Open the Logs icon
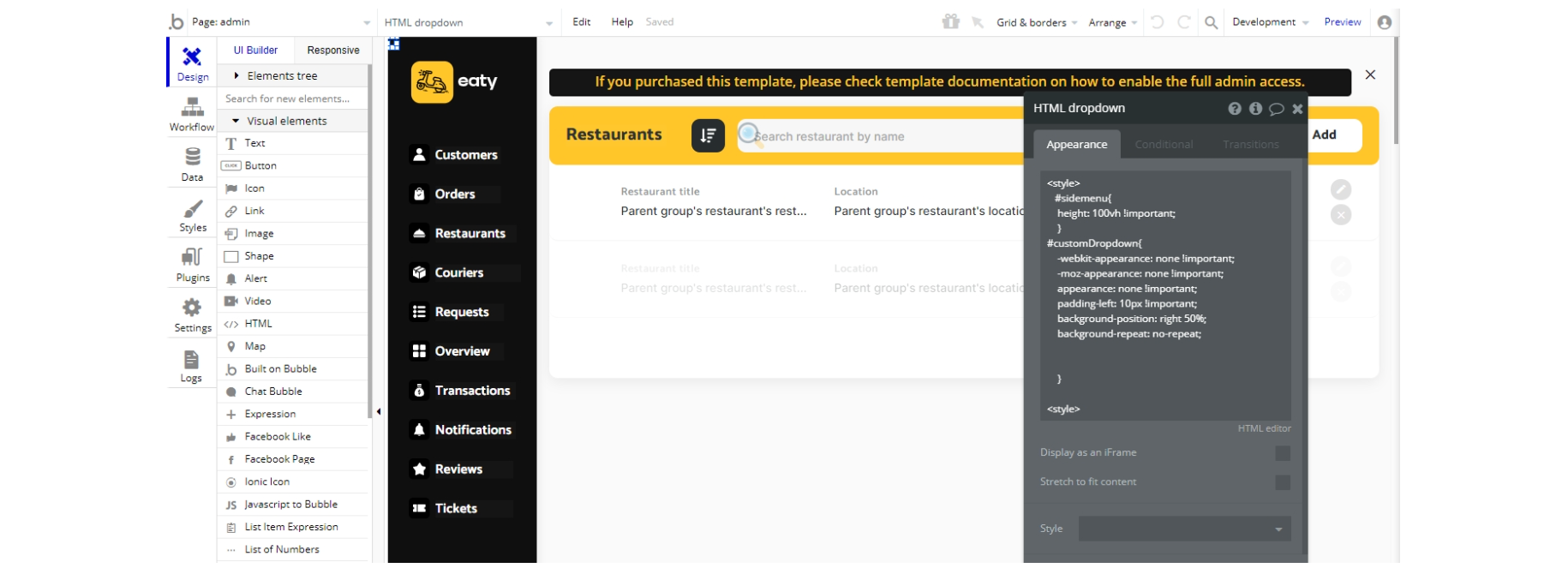Viewport: 1568px width, 574px height. 191,359
